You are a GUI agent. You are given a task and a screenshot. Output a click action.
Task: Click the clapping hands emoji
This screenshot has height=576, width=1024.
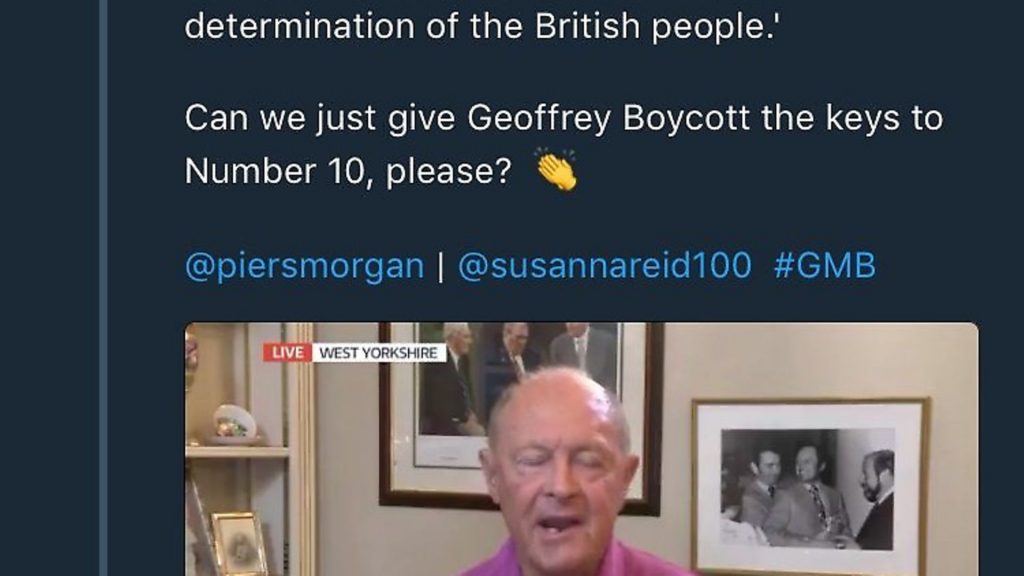tap(556, 170)
